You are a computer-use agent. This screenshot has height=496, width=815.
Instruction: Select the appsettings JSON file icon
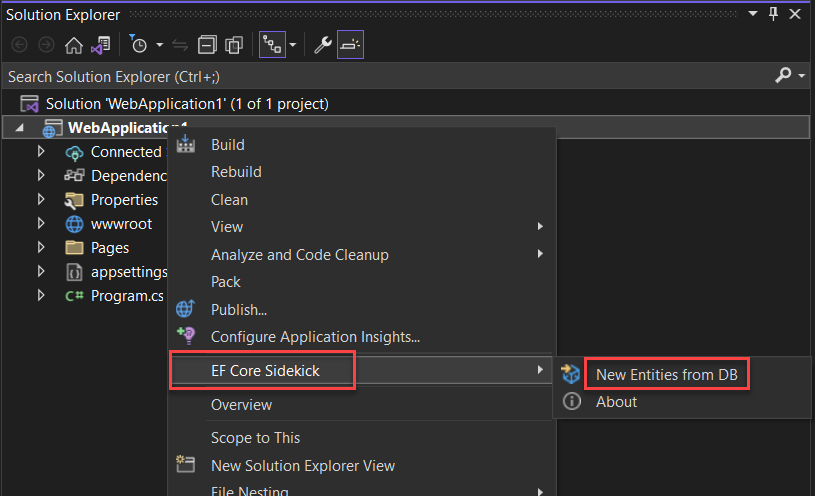(74, 272)
